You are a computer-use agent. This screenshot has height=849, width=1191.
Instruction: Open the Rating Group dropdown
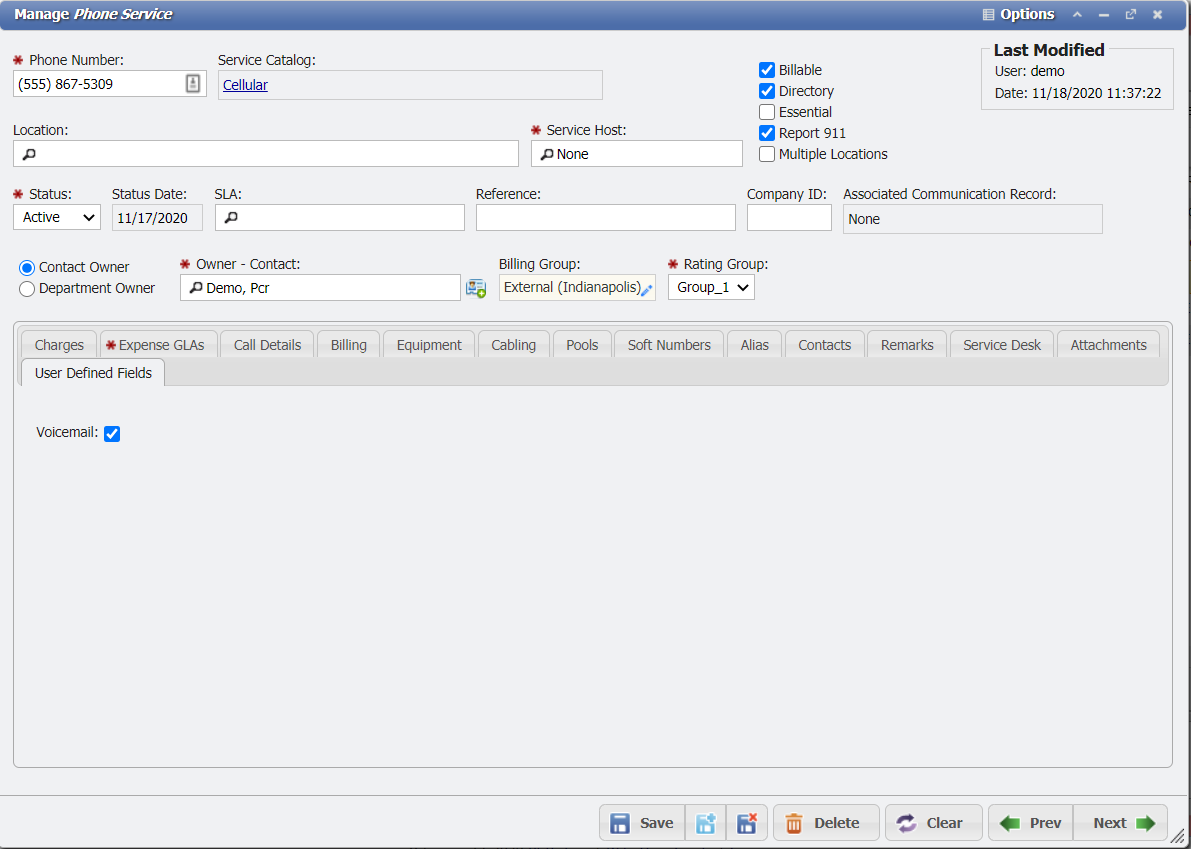(710, 287)
